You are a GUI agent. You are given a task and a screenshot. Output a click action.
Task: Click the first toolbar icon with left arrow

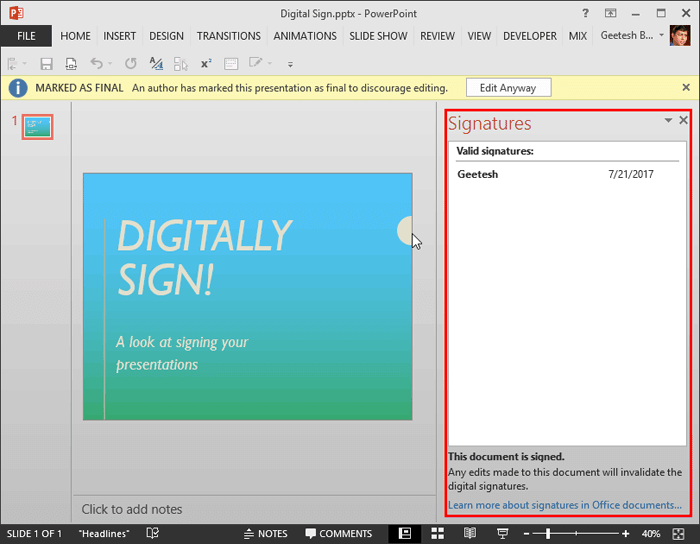(x=12, y=64)
